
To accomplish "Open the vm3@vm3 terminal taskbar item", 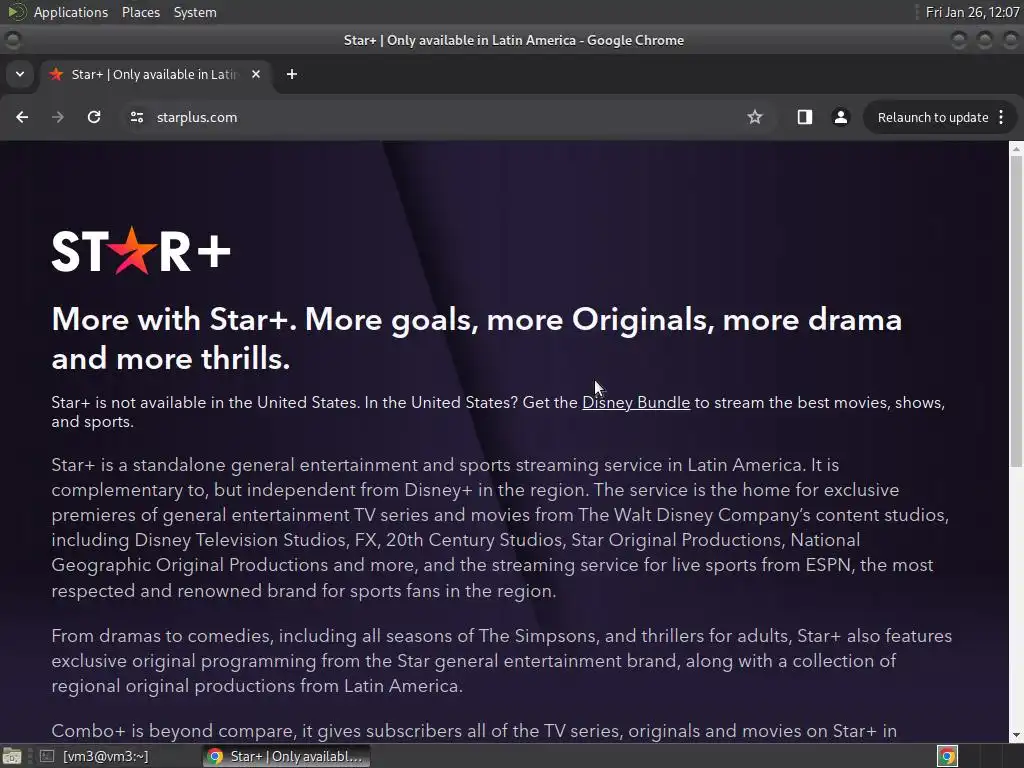I will point(95,756).
